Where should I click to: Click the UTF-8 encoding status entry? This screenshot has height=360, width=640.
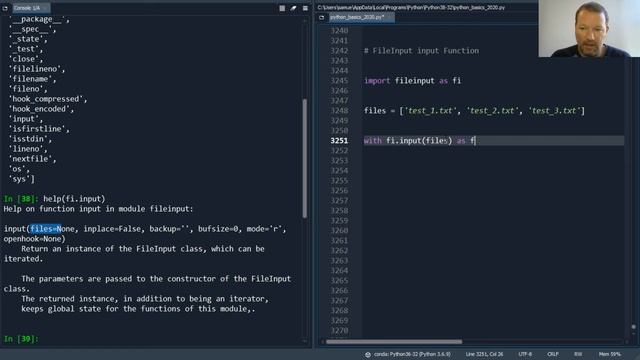(x=525, y=354)
